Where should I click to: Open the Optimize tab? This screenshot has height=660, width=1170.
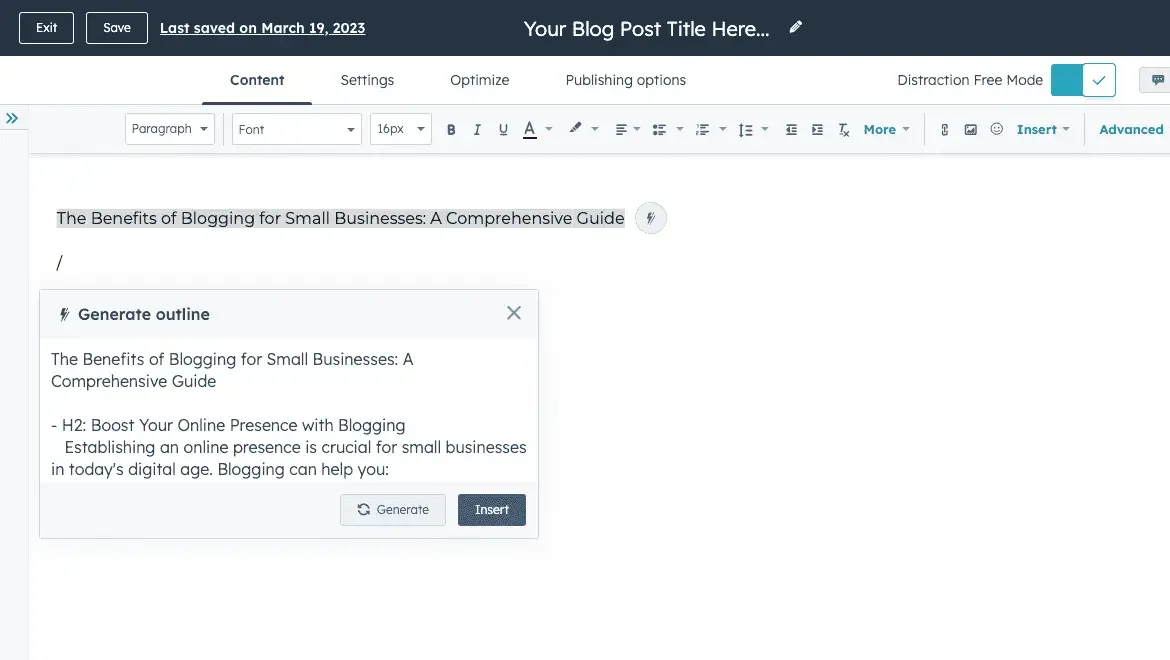[x=479, y=80]
